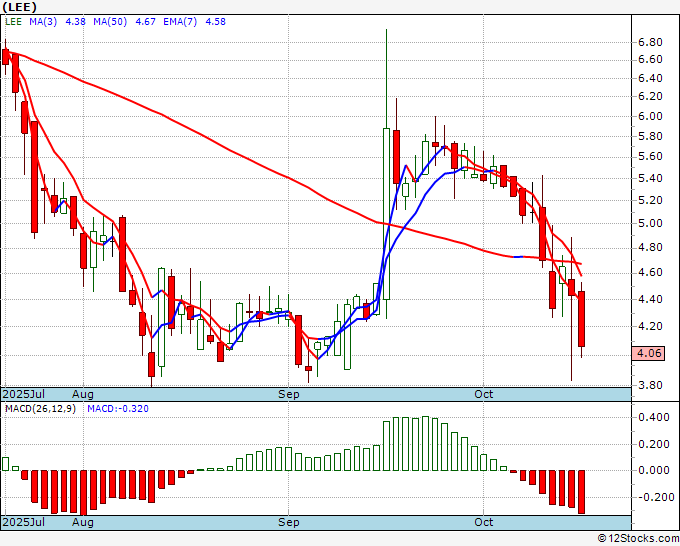680x546 pixels.
Task: Click the 5.20 price axis label
Action: 650,200
